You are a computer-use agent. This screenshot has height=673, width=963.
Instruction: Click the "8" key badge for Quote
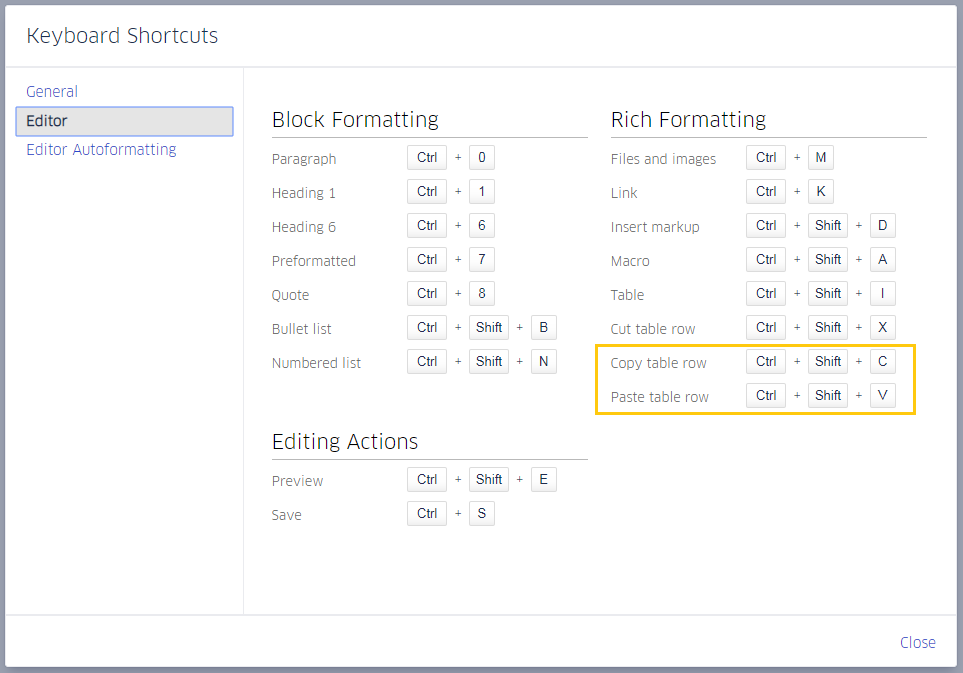click(481, 293)
